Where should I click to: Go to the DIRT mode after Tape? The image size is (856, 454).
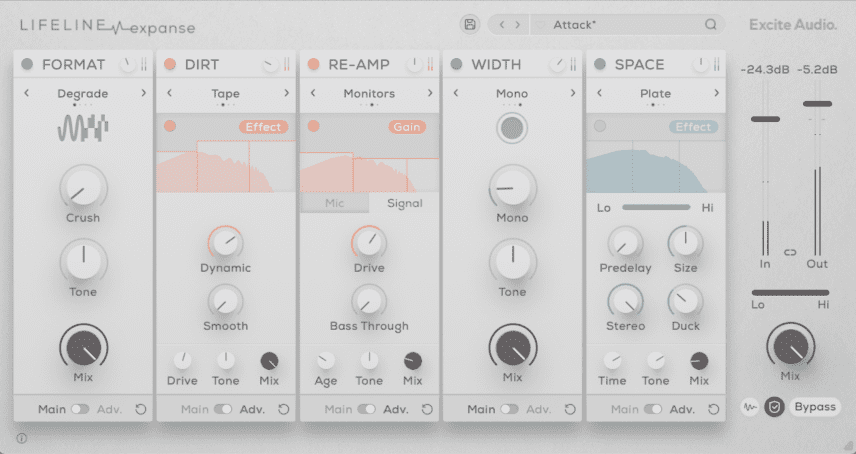point(287,93)
